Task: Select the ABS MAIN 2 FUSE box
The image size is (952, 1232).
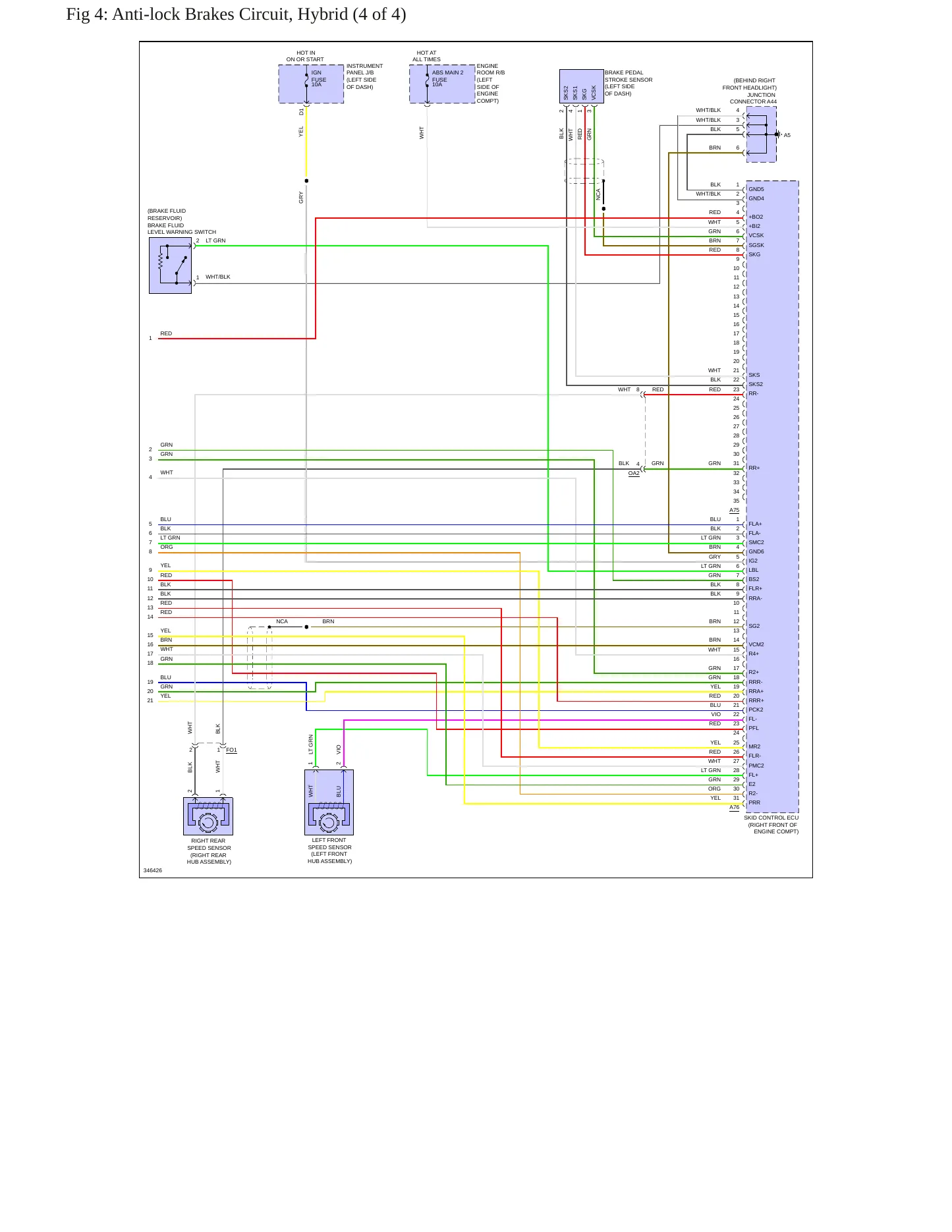Action: pos(442,84)
